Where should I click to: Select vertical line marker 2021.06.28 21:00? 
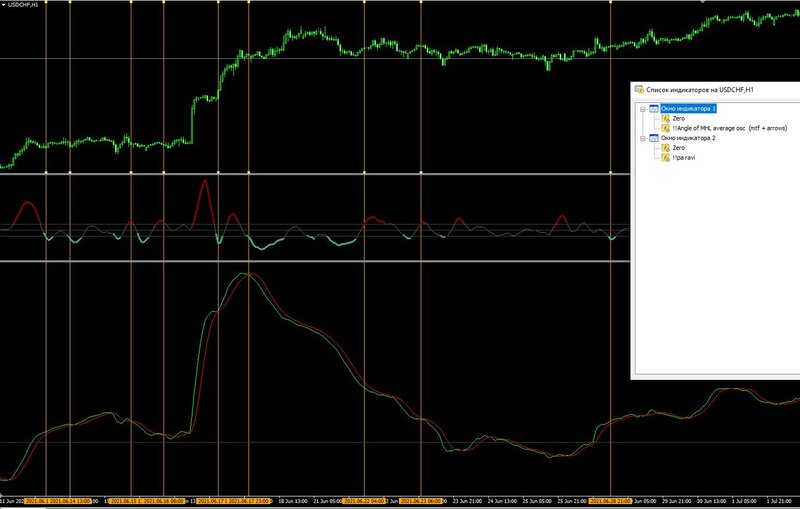610,501
